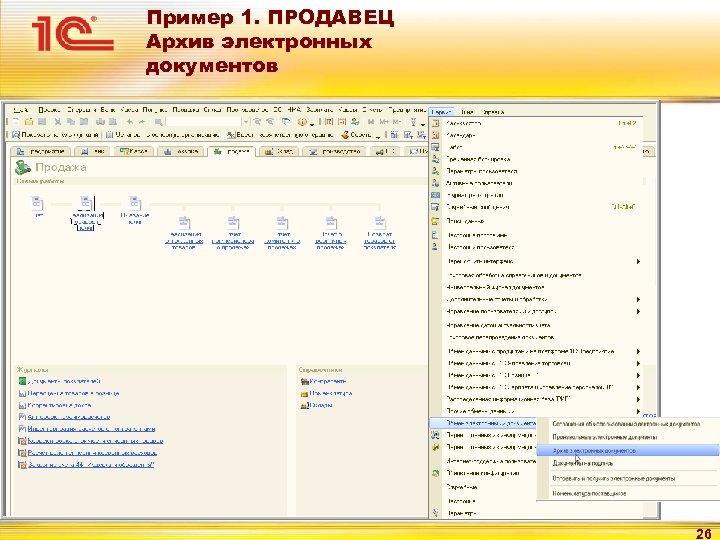Viewport: 720px width, 540px height.
Task: Open the search field dropdown in the toolbar
Action: coord(246,122)
